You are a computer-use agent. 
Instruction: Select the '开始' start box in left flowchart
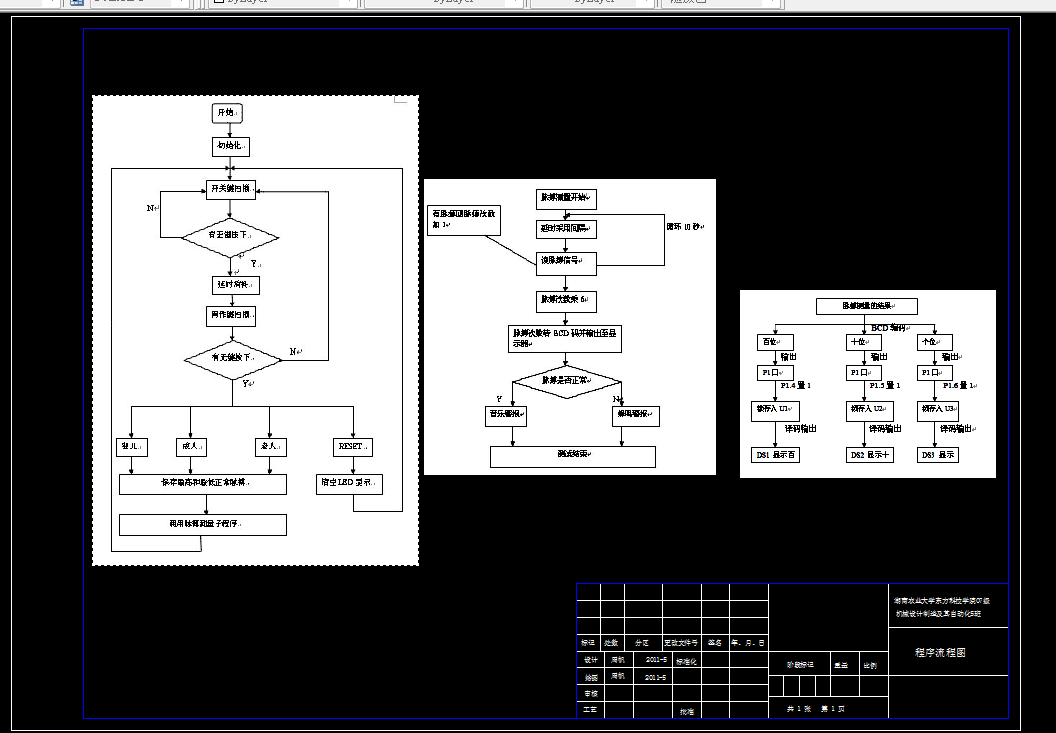click(x=228, y=113)
